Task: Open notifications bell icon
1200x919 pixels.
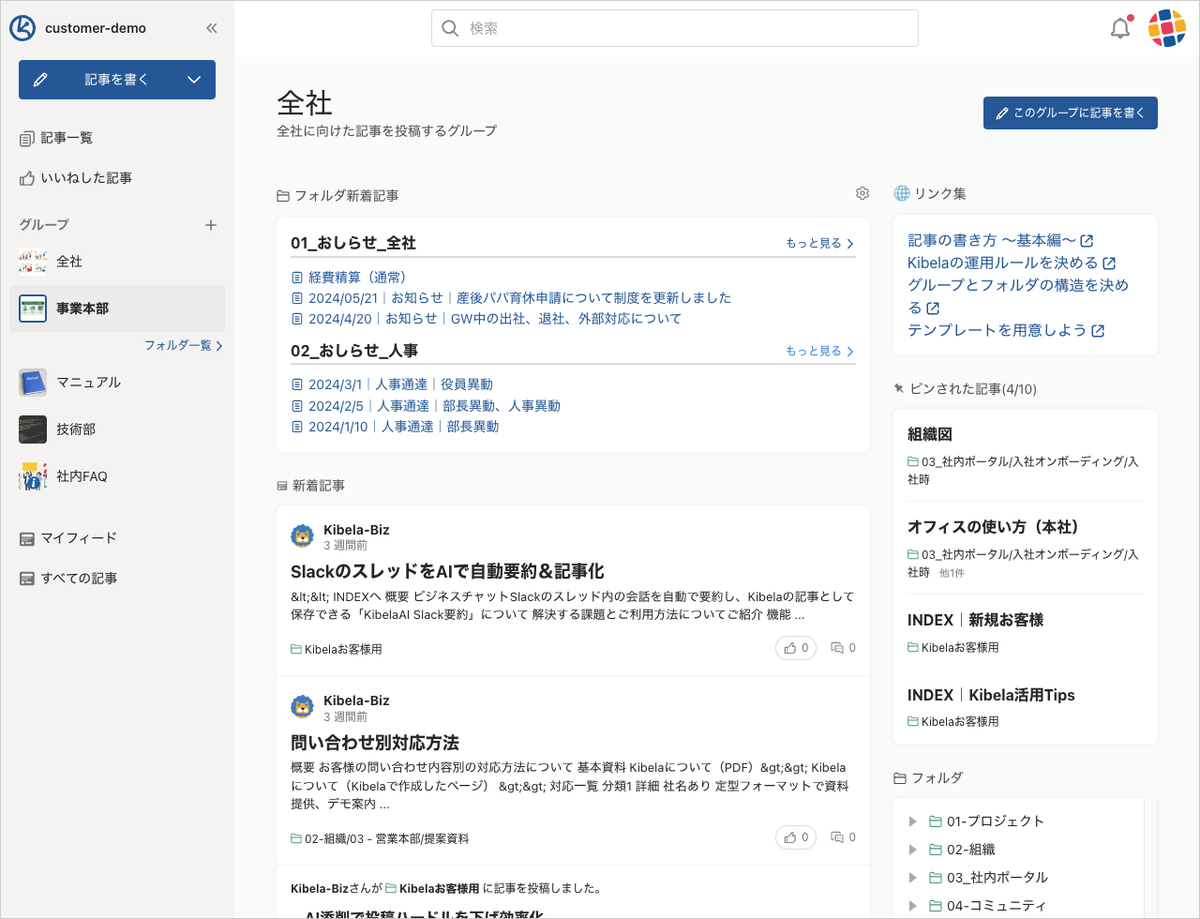Action: click(x=1120, y=28)
